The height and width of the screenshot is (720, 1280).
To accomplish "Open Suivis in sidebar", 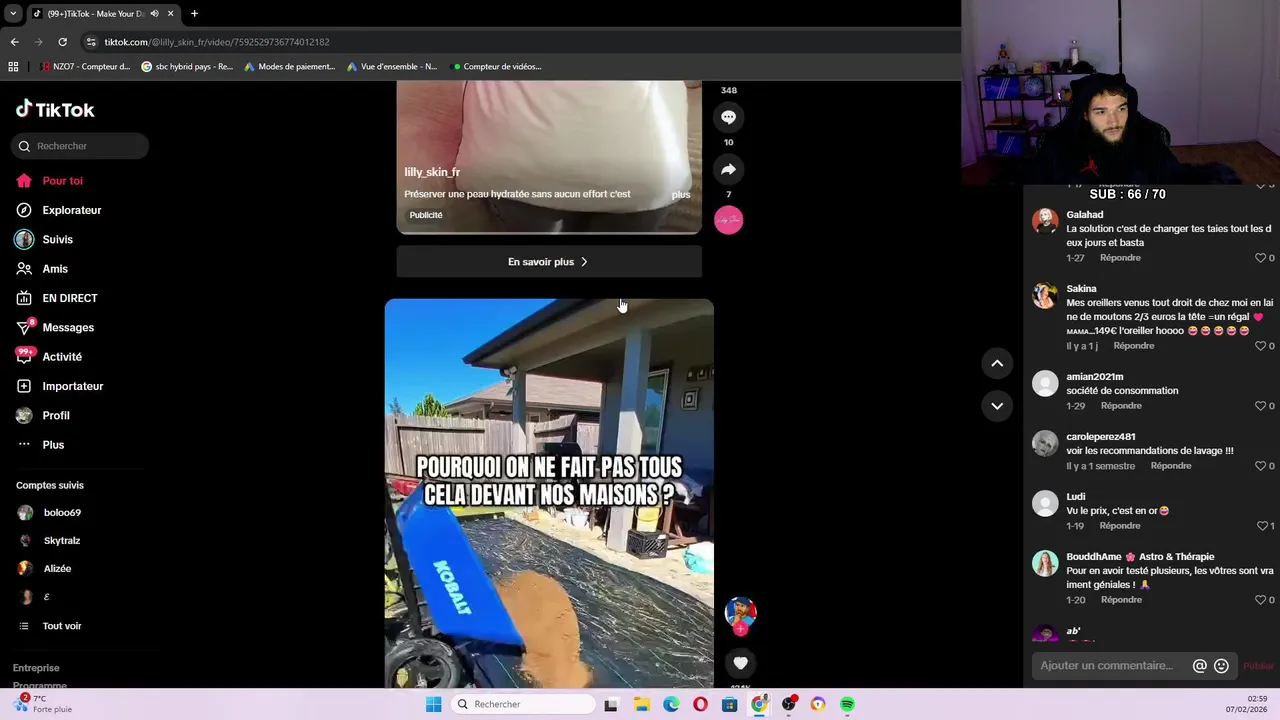I will click(57, 240).
